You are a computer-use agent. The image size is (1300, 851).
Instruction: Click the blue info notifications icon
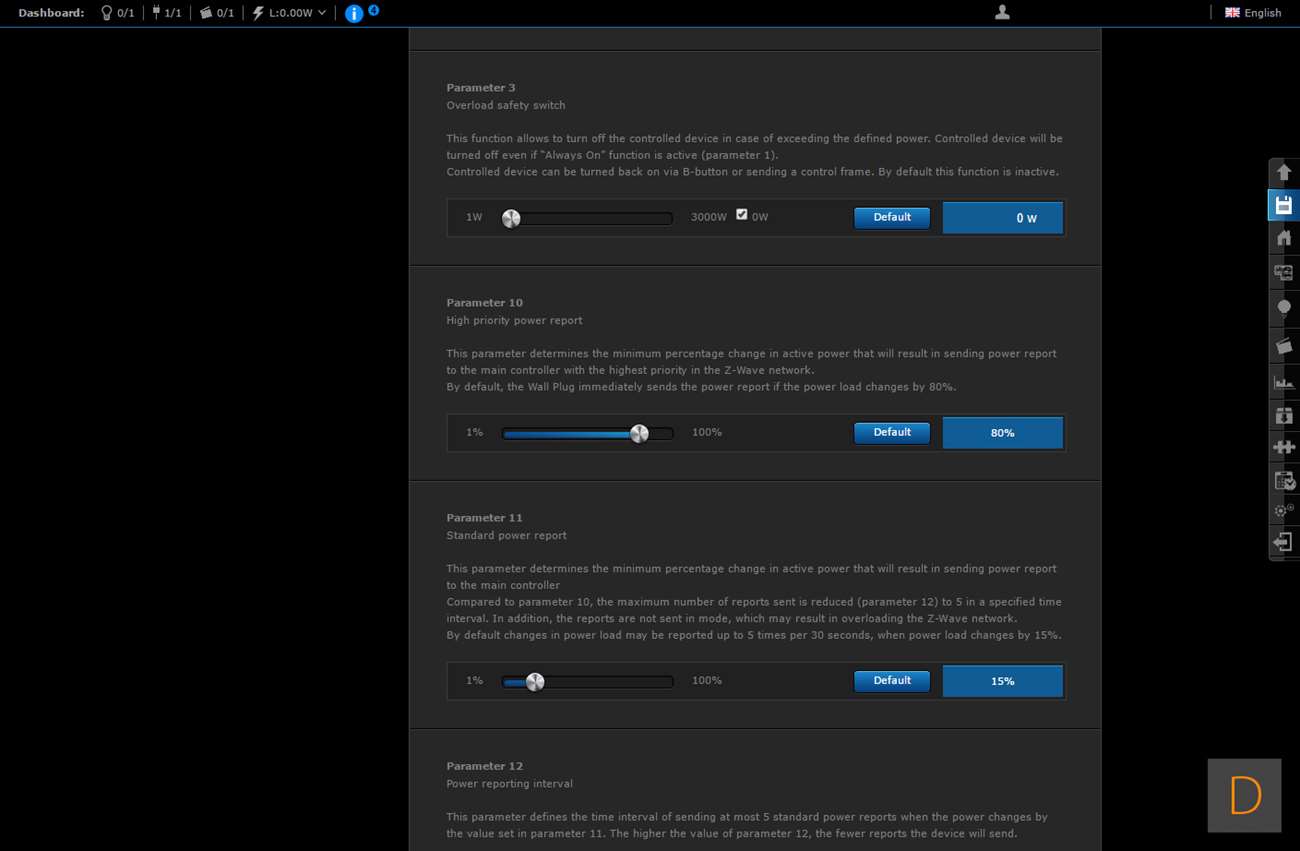point(354,13)
